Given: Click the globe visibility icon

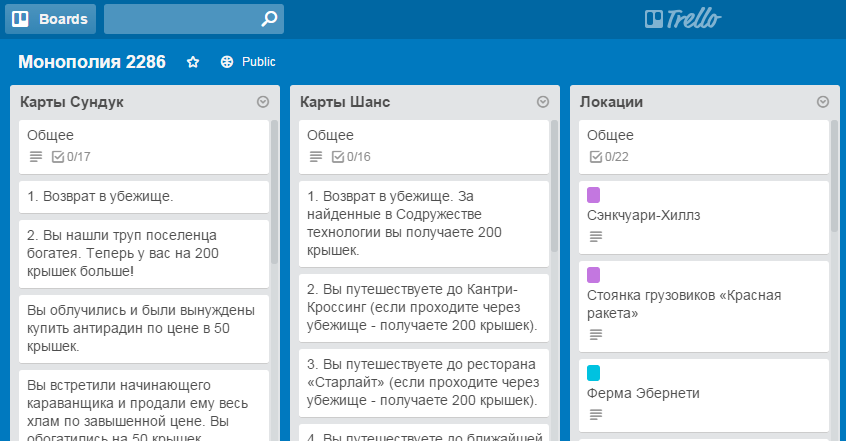Looking at the screenshot, I should pos(227,62).
